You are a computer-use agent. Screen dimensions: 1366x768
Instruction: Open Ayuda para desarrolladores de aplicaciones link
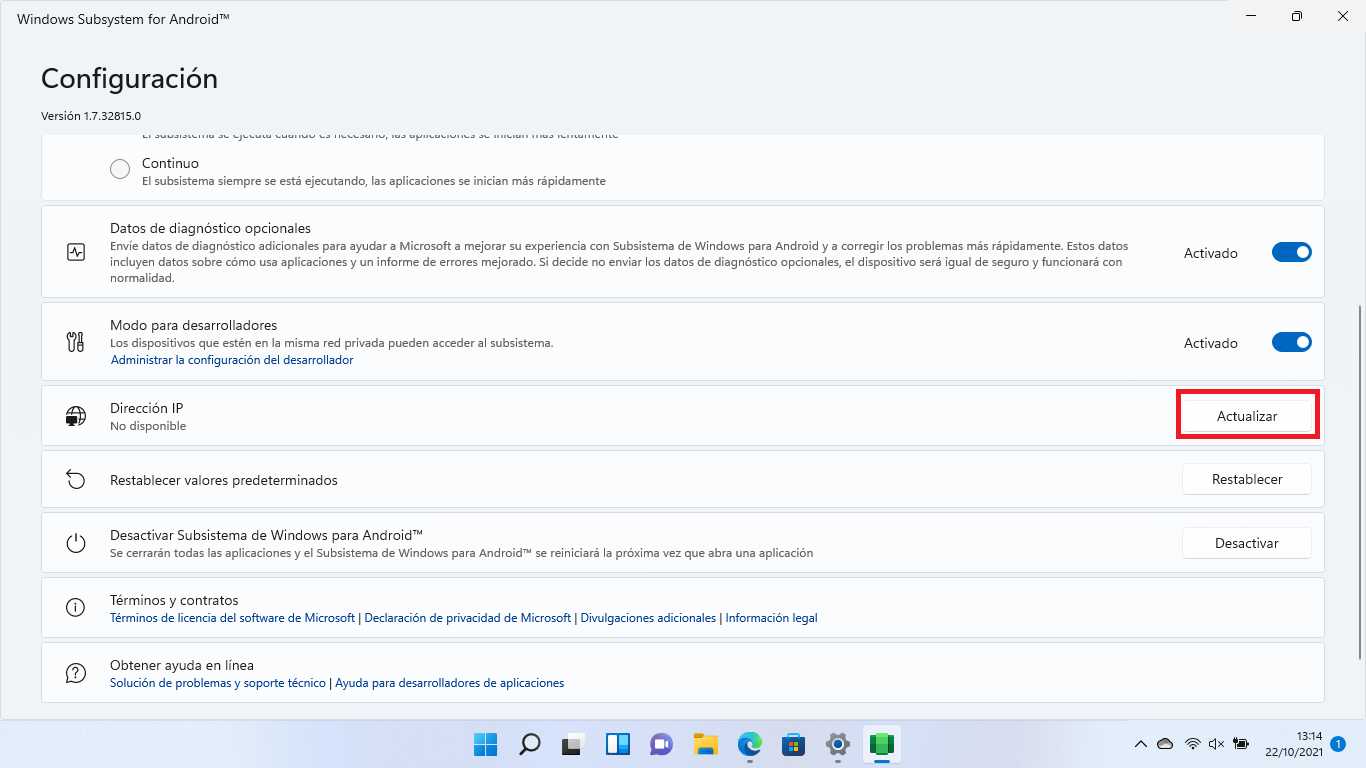click(449, 683)
